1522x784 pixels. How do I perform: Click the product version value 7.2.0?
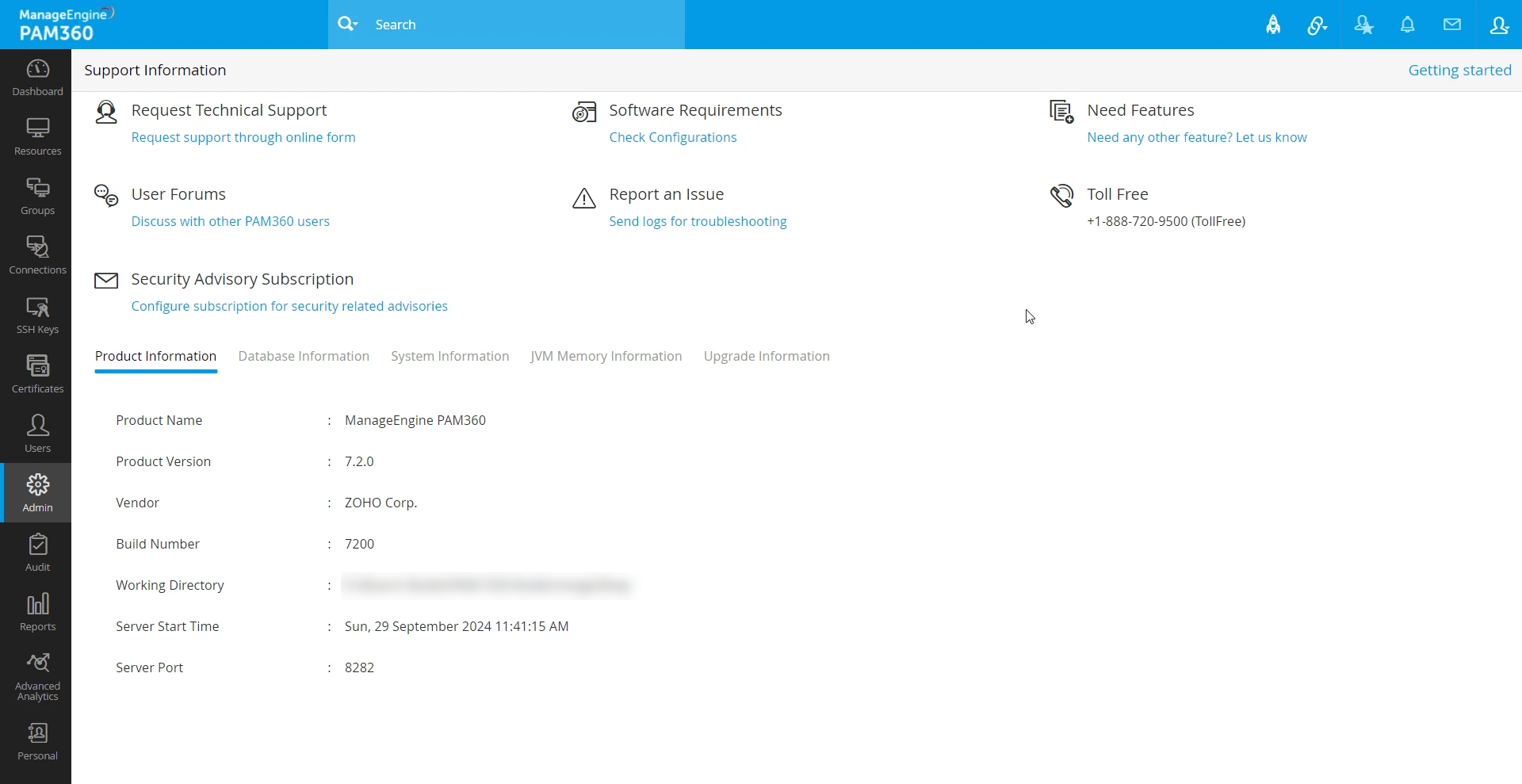click(359, 462)
